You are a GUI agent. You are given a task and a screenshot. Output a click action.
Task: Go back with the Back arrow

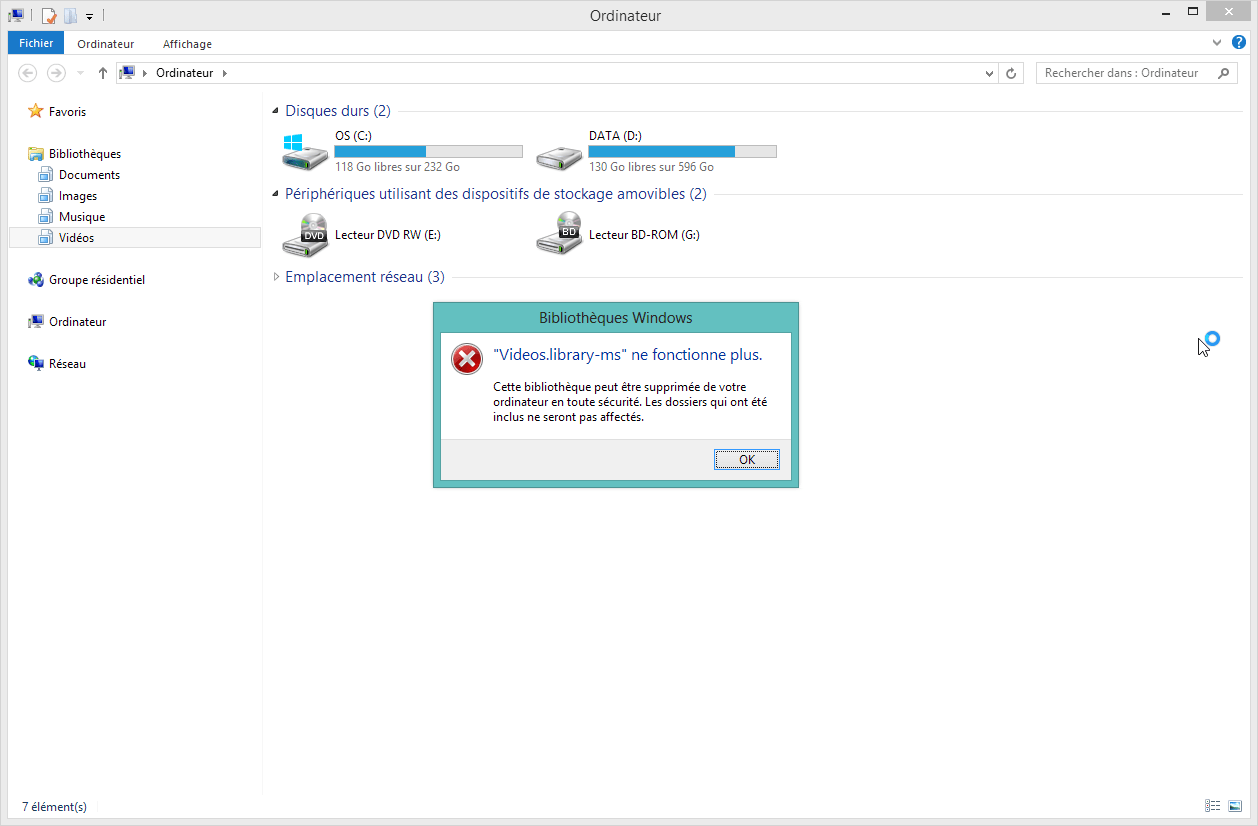click(28, 73)
